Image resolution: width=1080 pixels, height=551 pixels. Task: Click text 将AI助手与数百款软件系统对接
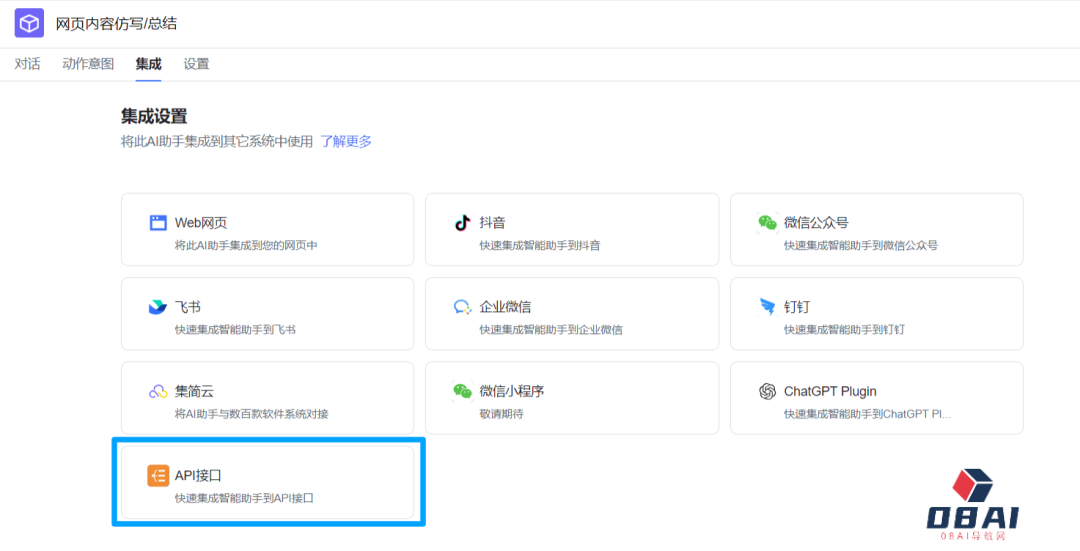(252, 414)
